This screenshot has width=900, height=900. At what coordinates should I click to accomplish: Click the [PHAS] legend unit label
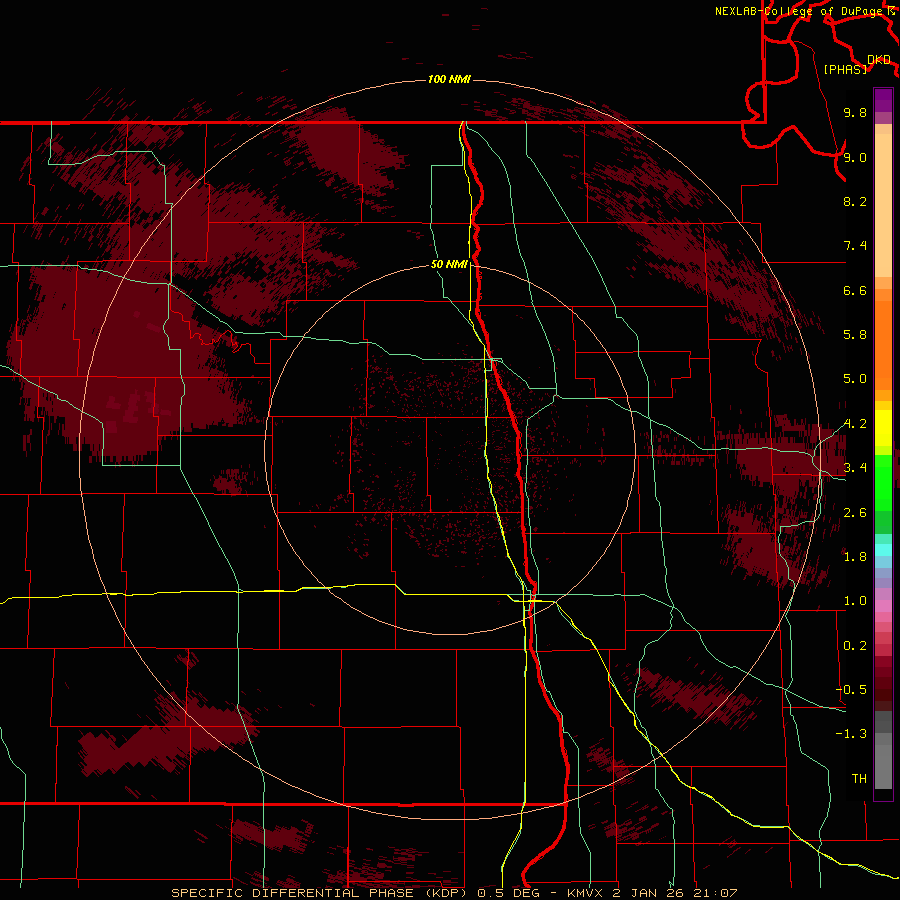[845, 70]
